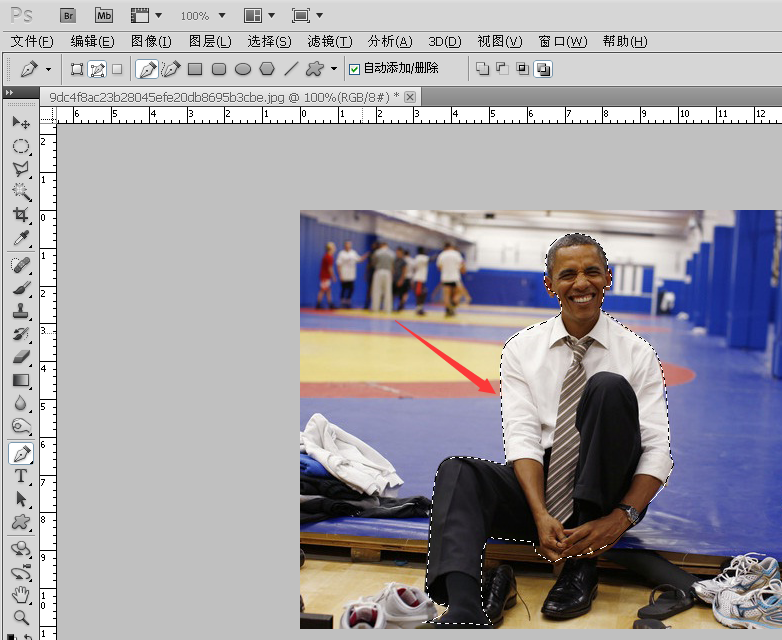Screen dimensions: 782x640
Task: Select the Pen tool in toolbox
Action: coord(21,453)
